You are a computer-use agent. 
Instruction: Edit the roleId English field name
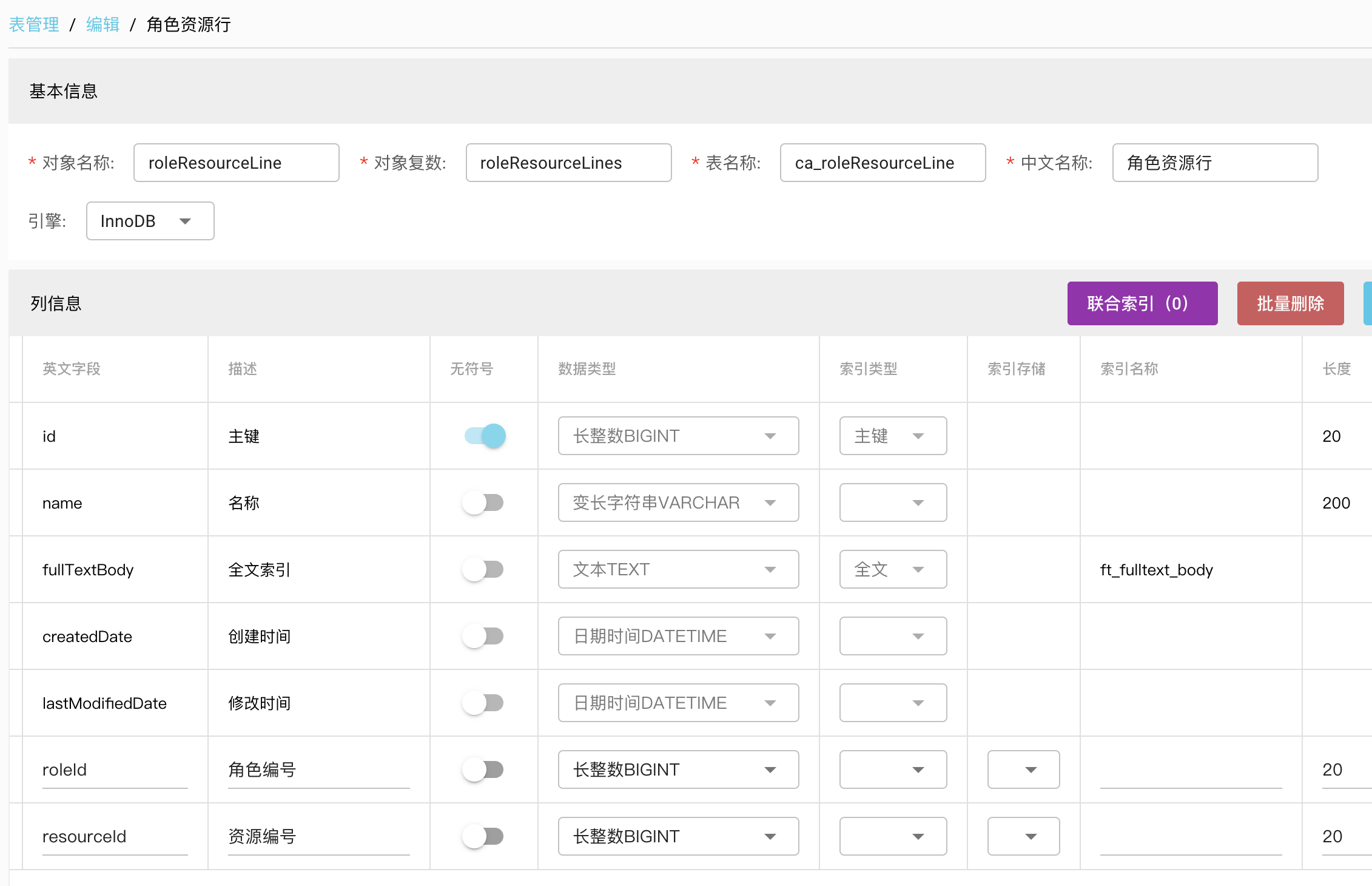pos(114,769)
